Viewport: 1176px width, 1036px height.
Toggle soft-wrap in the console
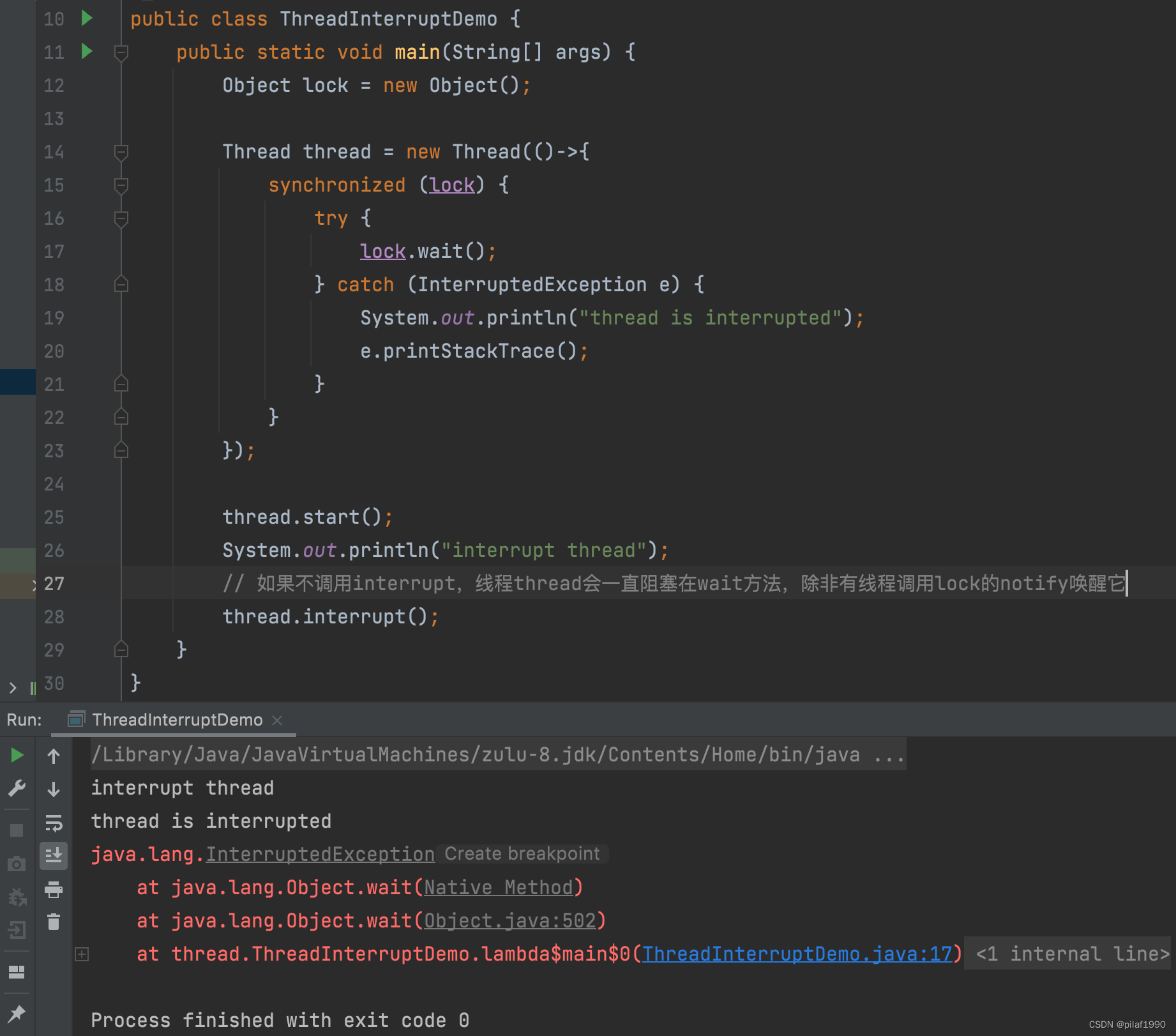[54, 824]
